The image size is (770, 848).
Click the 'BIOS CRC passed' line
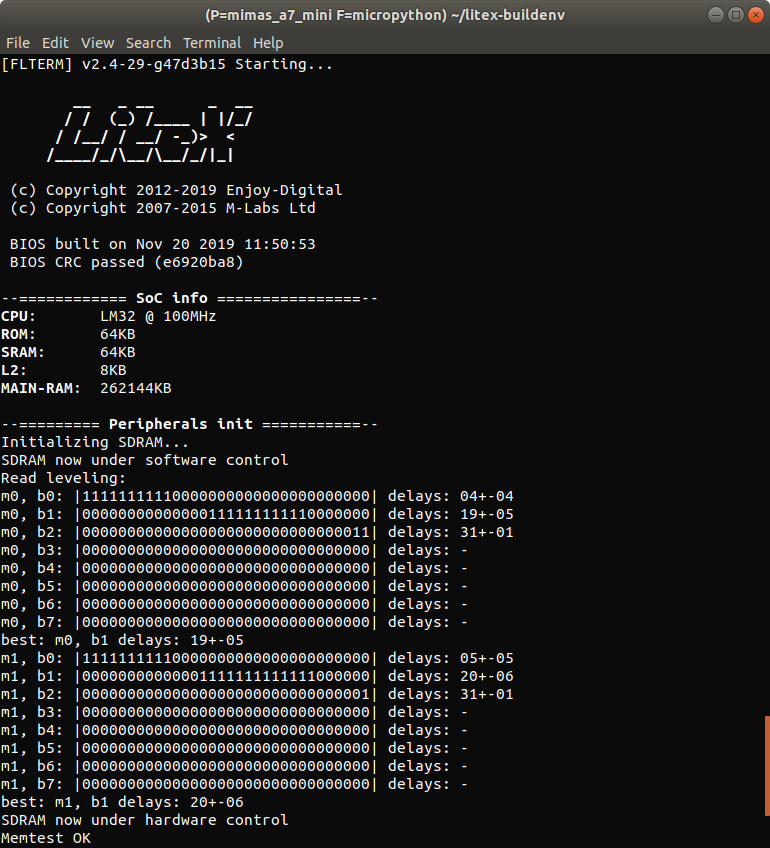coord(126,262)
